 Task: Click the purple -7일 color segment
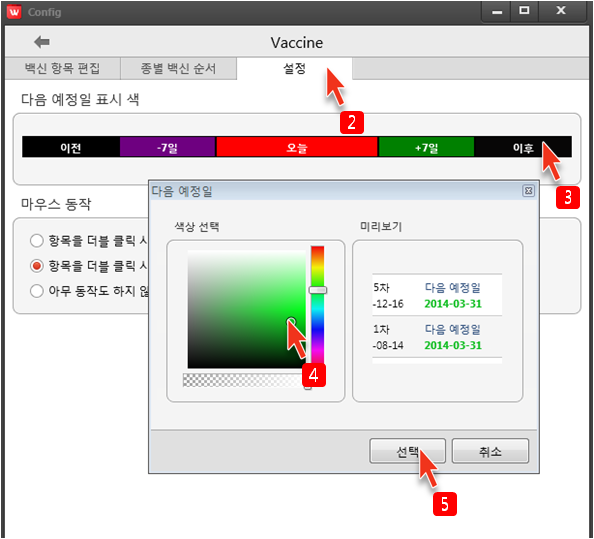(167, 147)
